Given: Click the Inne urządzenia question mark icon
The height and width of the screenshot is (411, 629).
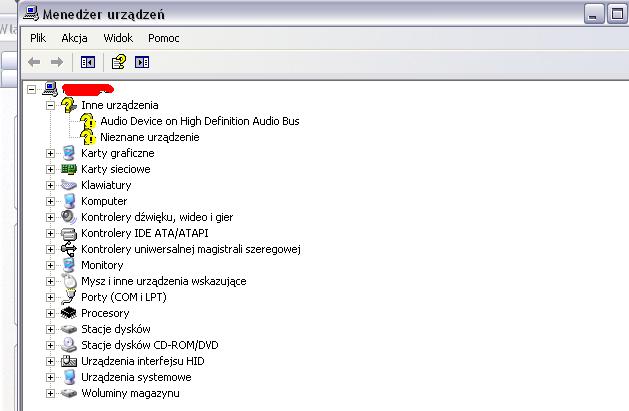Looking at the screenshot, I should [69, 105].
